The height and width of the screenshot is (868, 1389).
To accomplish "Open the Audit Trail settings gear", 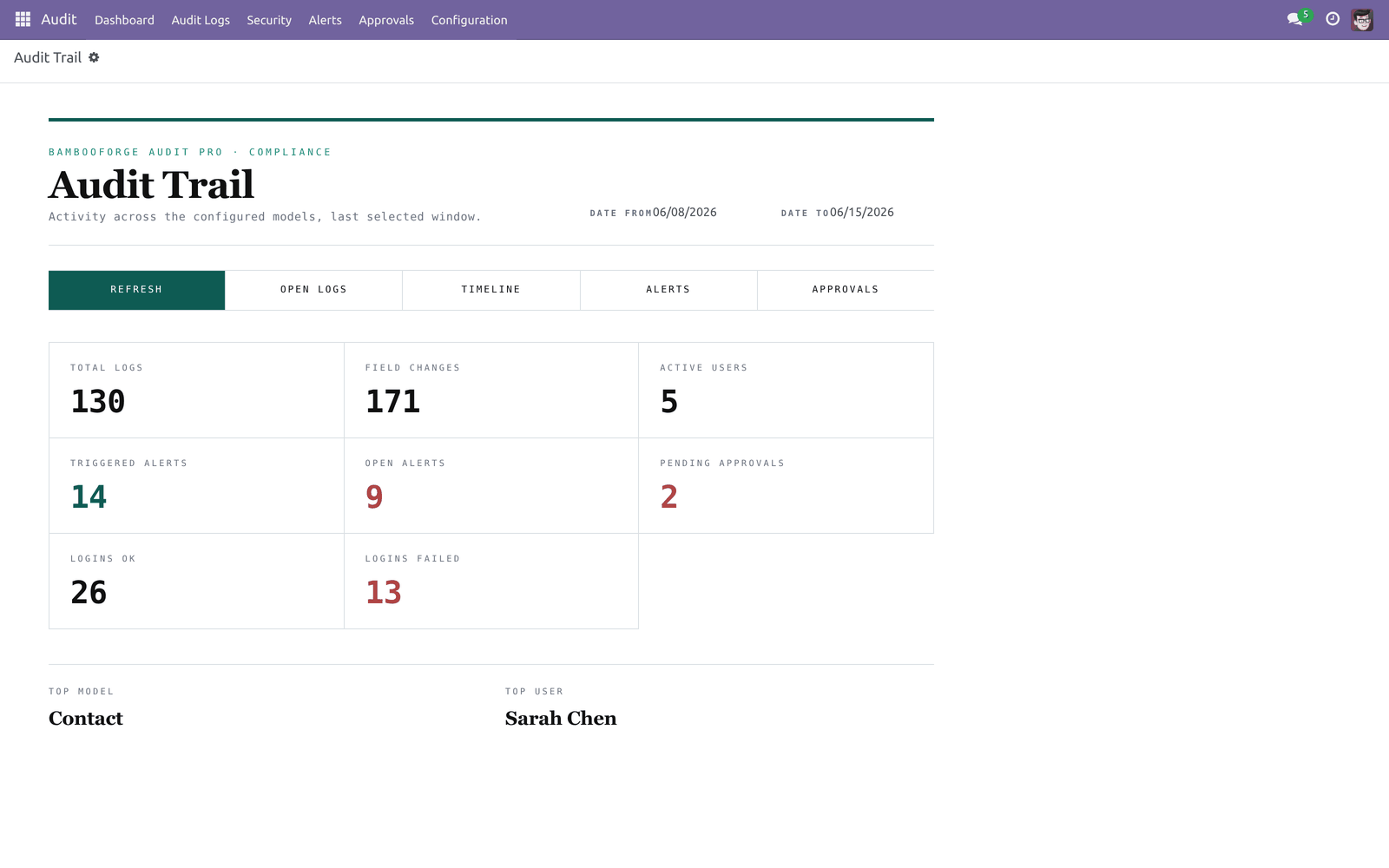I will [x=94, y=57].
